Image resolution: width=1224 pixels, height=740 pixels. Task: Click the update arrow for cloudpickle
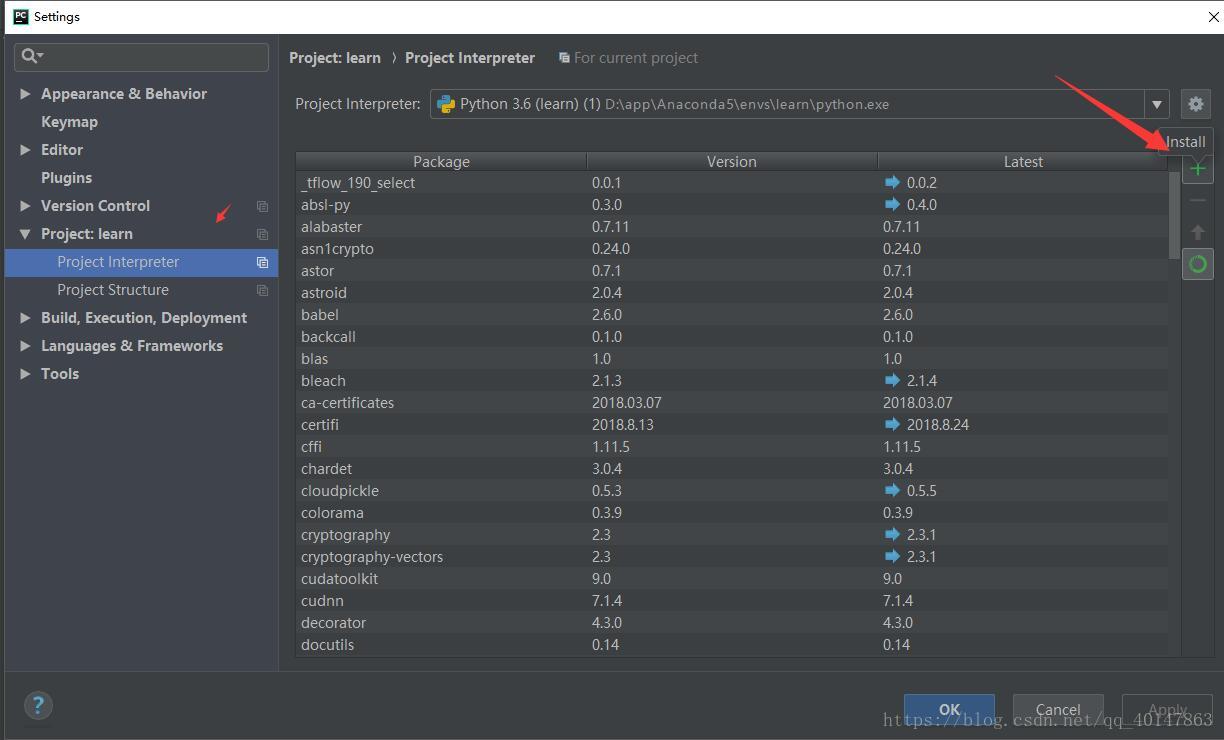892,490
